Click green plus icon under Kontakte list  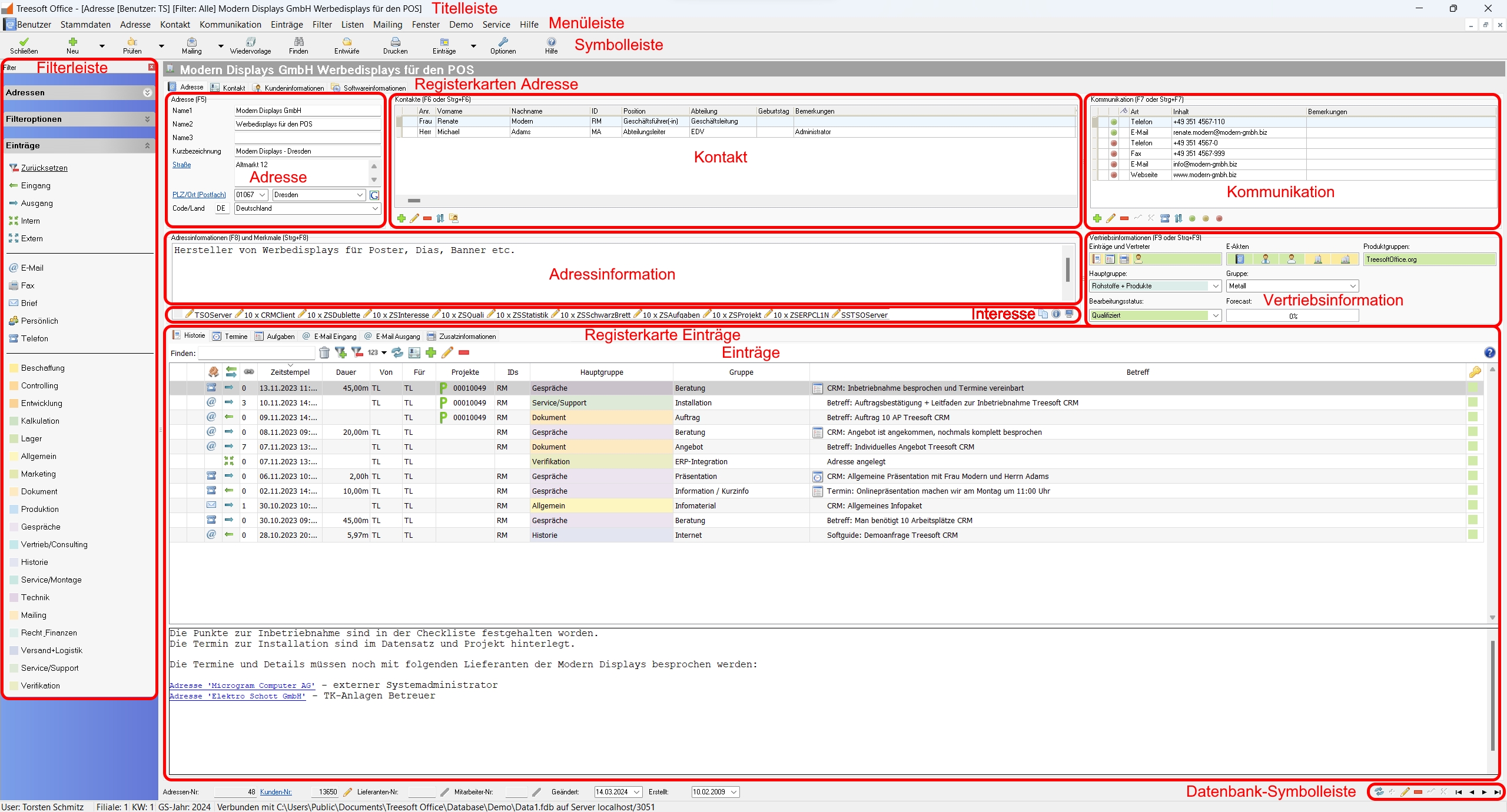401,218
